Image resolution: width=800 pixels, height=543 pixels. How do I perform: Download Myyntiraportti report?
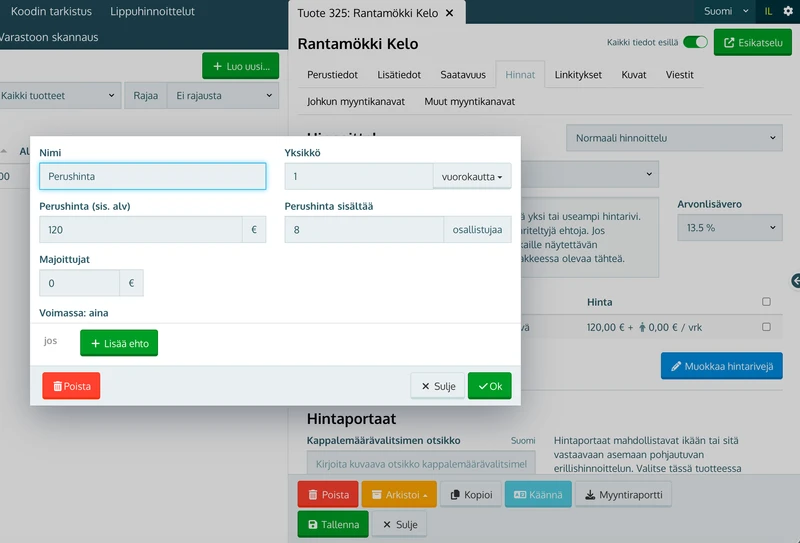tap(623, 495)
